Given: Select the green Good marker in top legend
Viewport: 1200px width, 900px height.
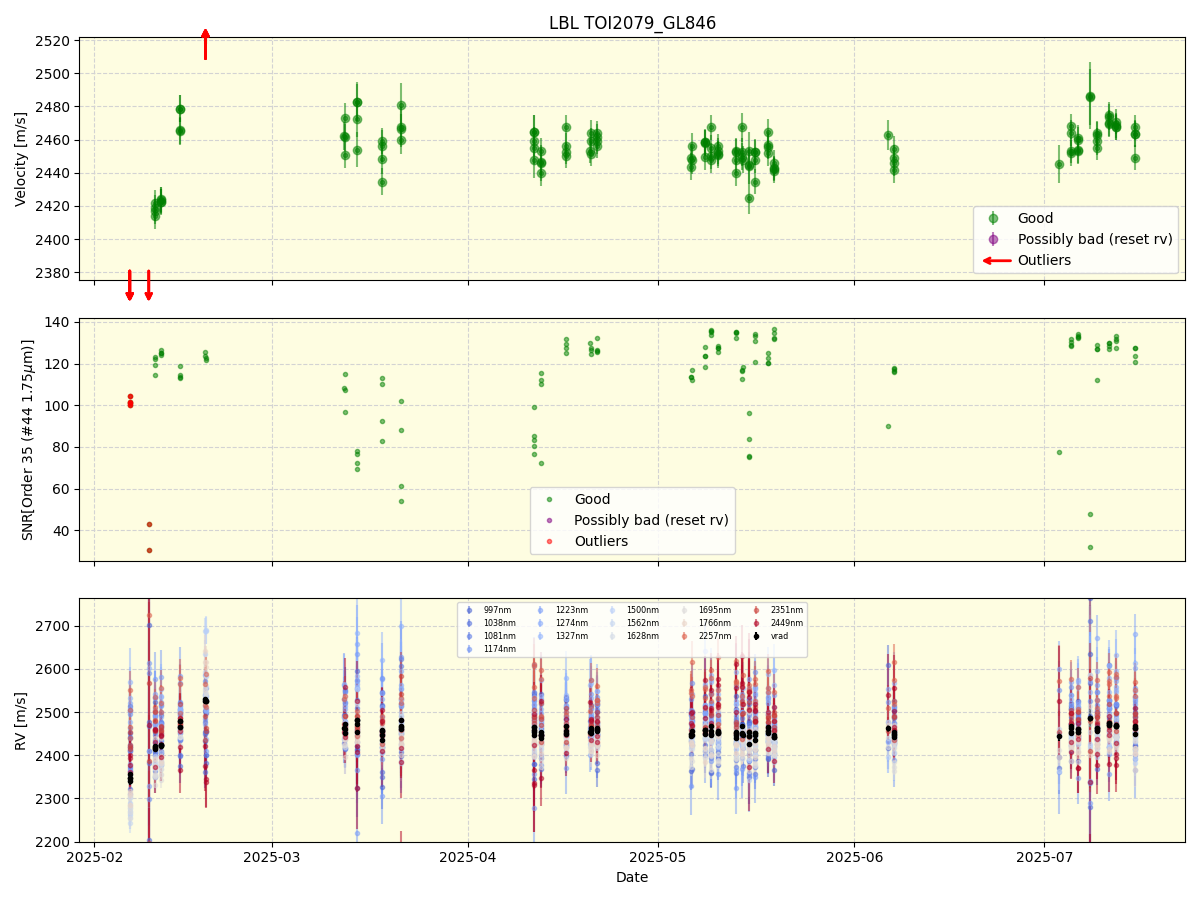Looking at the screenshot, I should click(993, 218).
